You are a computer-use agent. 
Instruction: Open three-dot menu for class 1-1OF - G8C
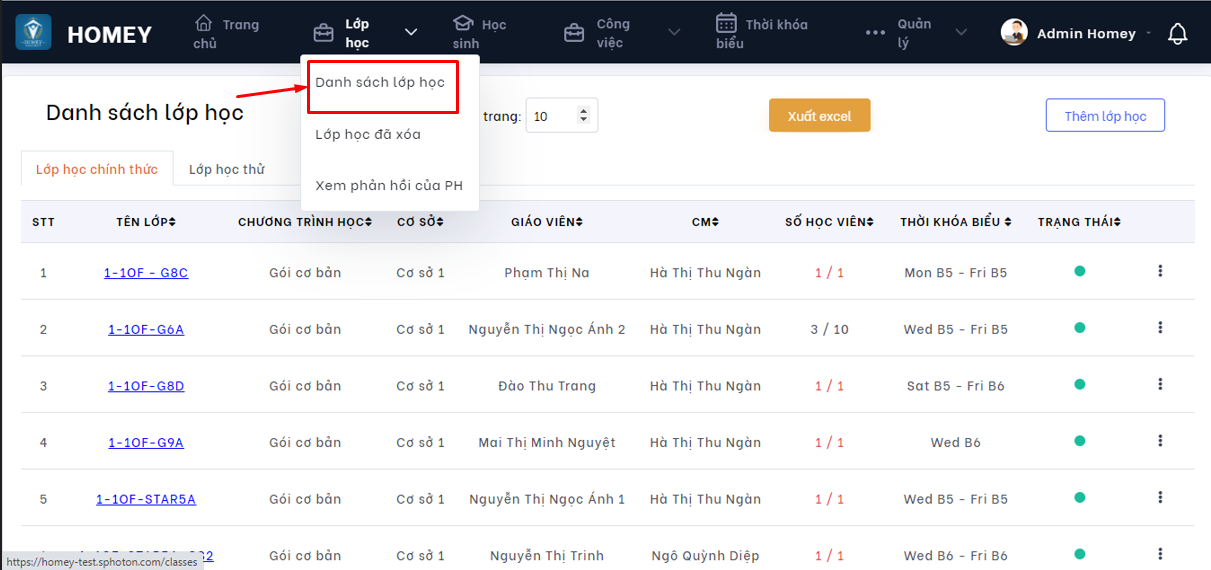coord(1160,271)
